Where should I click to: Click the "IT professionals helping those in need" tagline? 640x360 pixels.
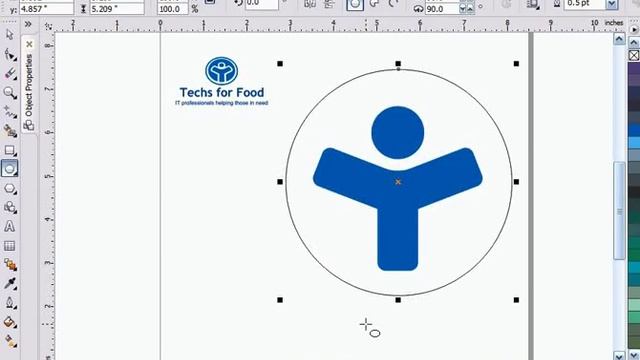[x=222, y=103]
